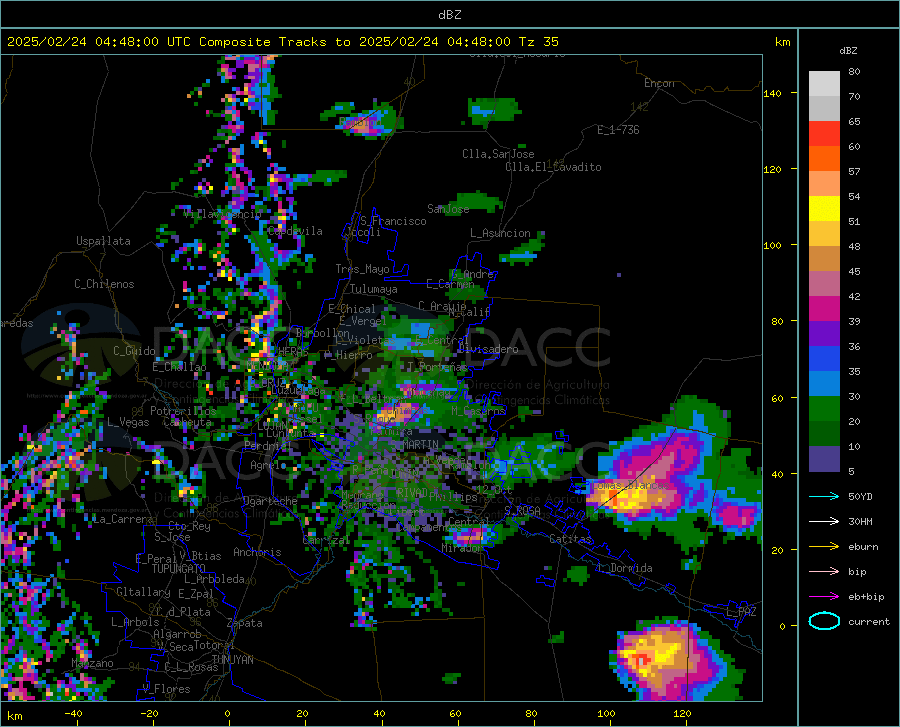The image size is (900, 727).
Task: Click the 'Potrerillos' map label
Action: 183,411
